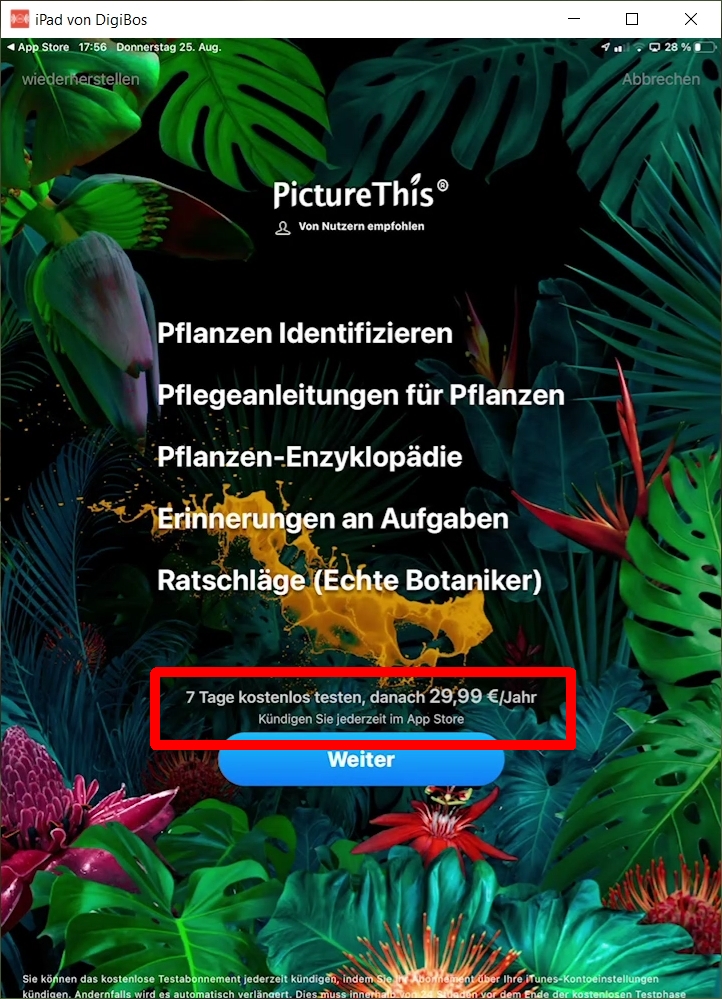Maximize the iPad von DigiBos window
Screen dimensions: 722x999
coord(632,19)
